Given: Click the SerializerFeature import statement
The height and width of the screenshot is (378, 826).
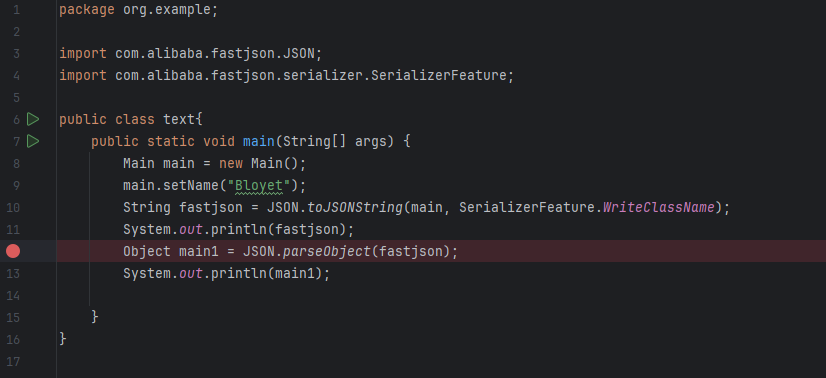Looking at the screenshot, I should click(x=286, y=75).
